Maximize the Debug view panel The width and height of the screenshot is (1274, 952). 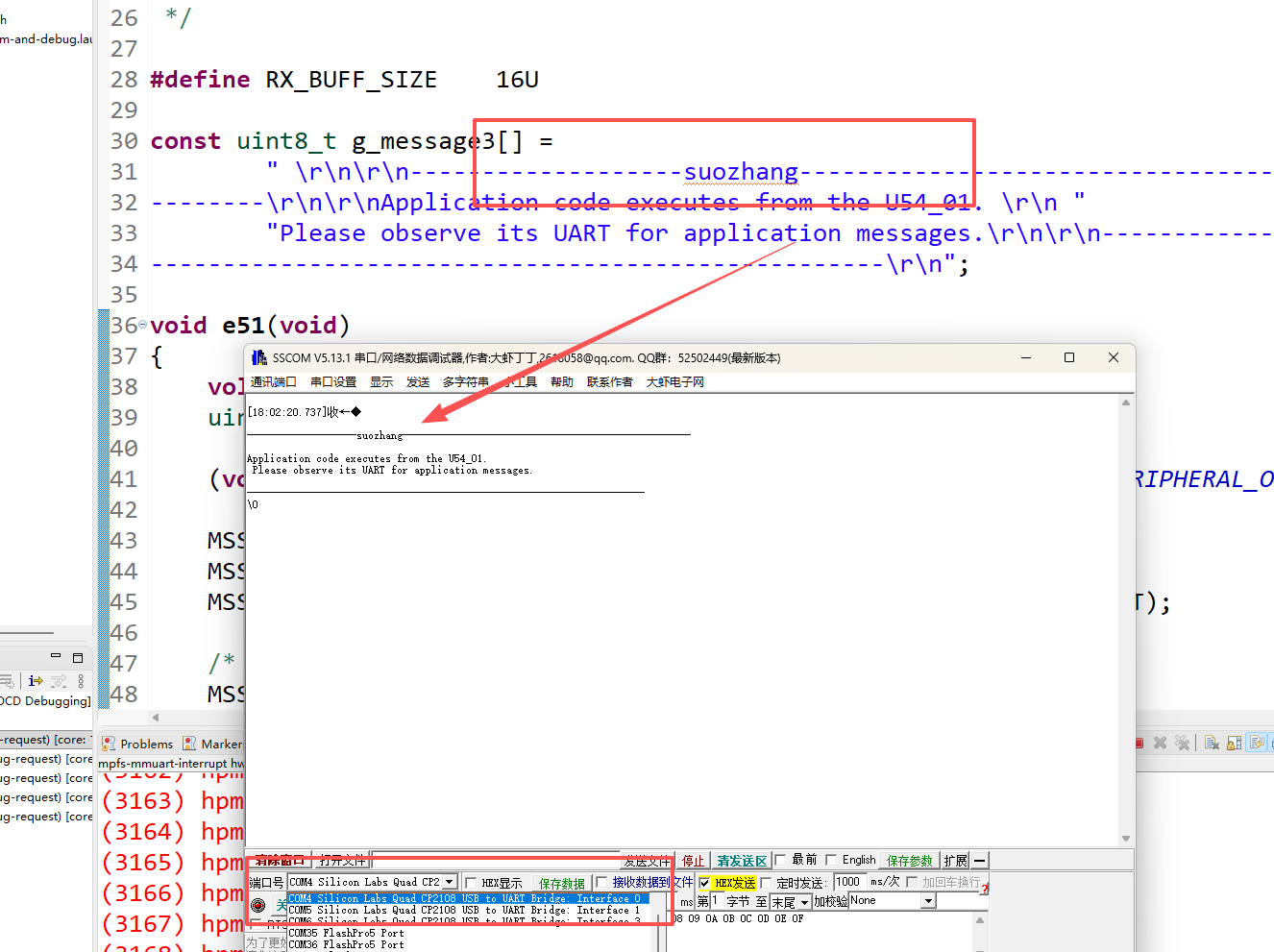click(78, 657)
